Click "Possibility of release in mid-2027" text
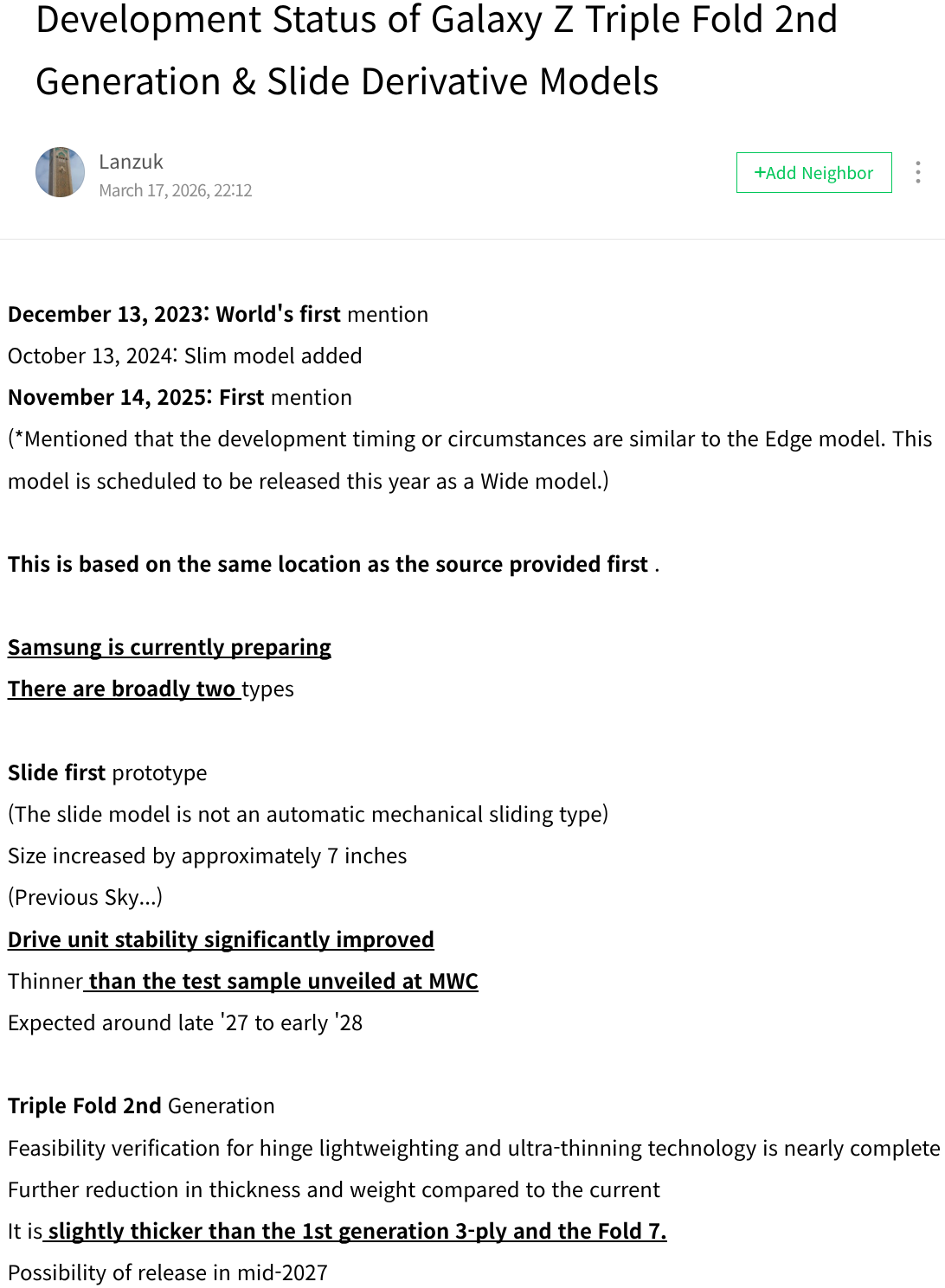The height and width of the screenshot is (1288, 945). (167, 1272)
